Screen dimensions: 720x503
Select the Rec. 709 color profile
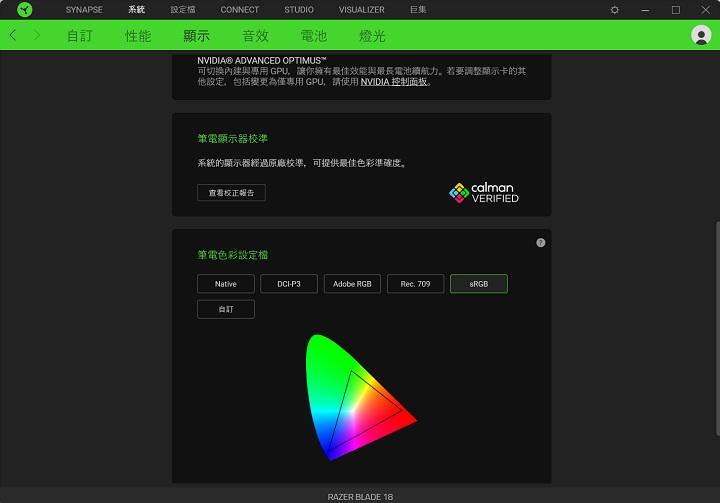[x=416, y=284]
